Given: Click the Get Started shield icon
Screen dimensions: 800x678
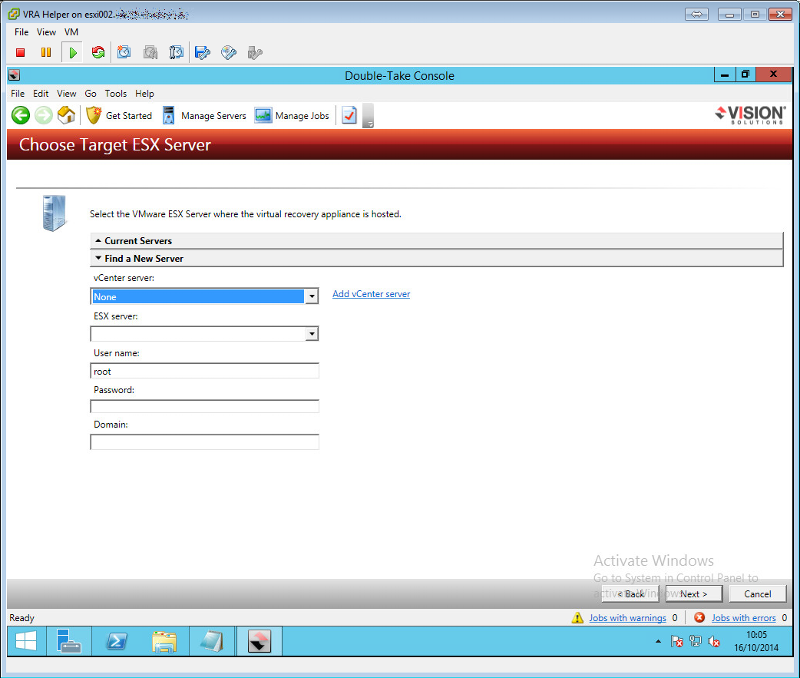Looking at the screenshot, I should 94,115.
